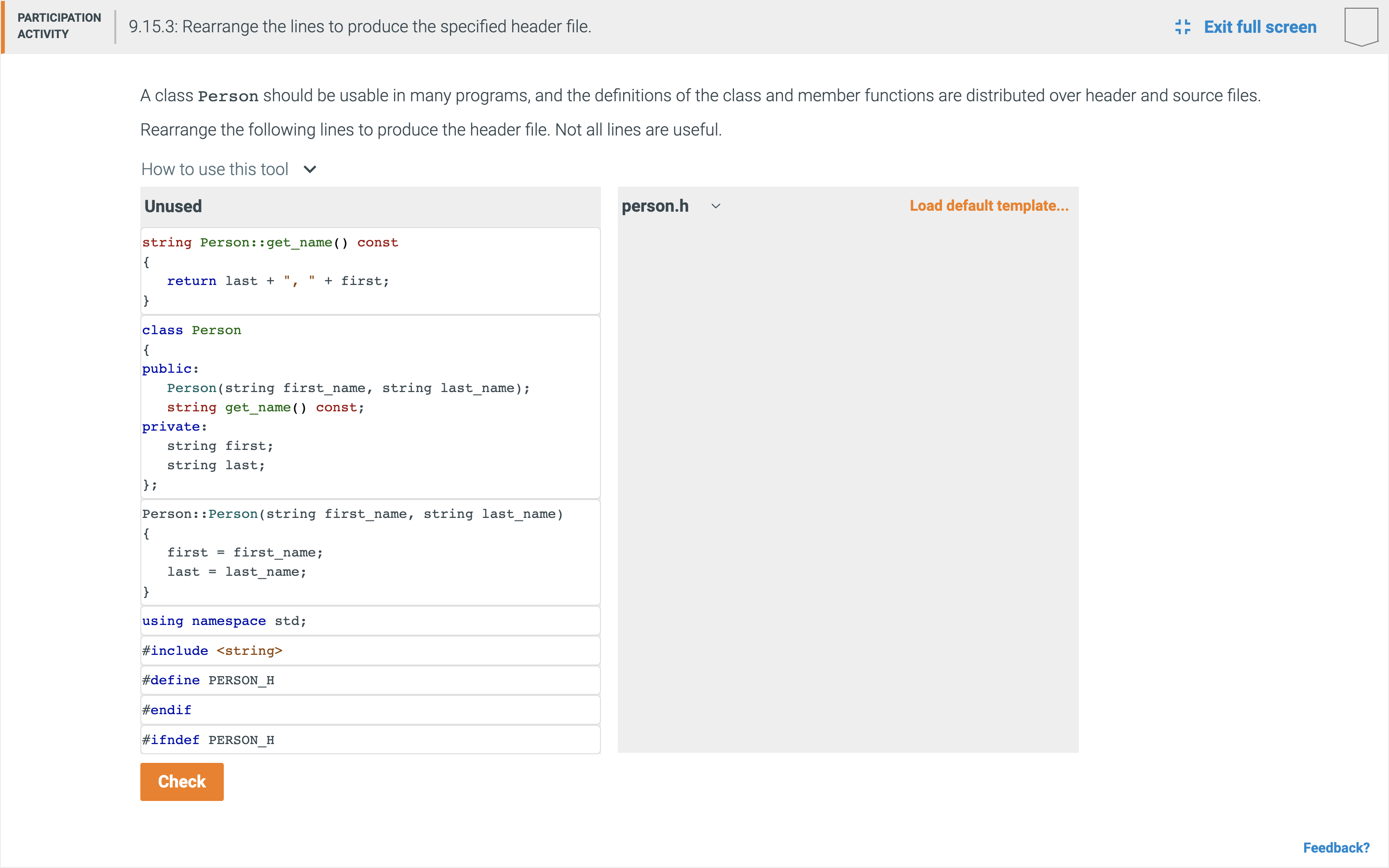This screenshot has width=1389, height=868.
Task: Select the Person constructor implementation block
Action: [x=370, y=552]
